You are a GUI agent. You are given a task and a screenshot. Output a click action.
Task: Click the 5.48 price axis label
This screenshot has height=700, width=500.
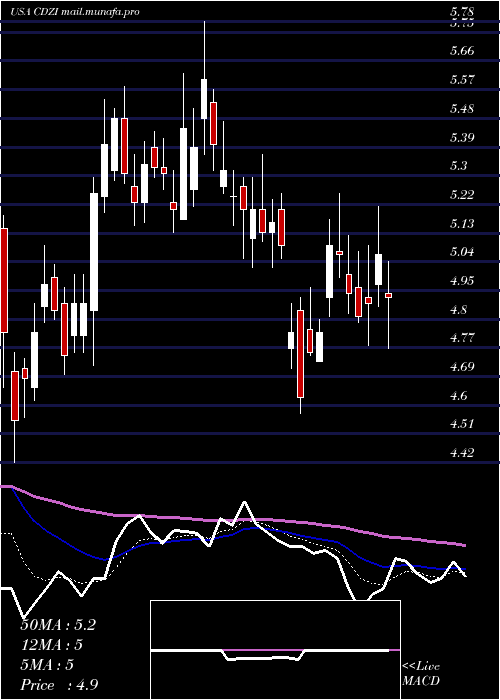click(x=462, y=109)
